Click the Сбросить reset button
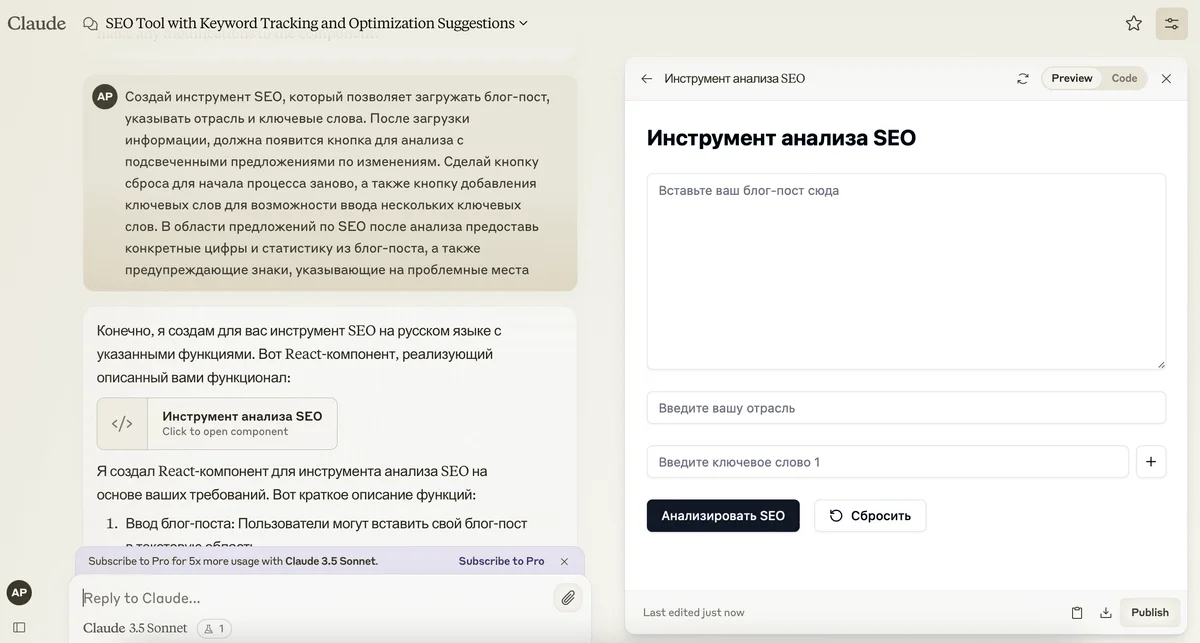 pos(869,516)
